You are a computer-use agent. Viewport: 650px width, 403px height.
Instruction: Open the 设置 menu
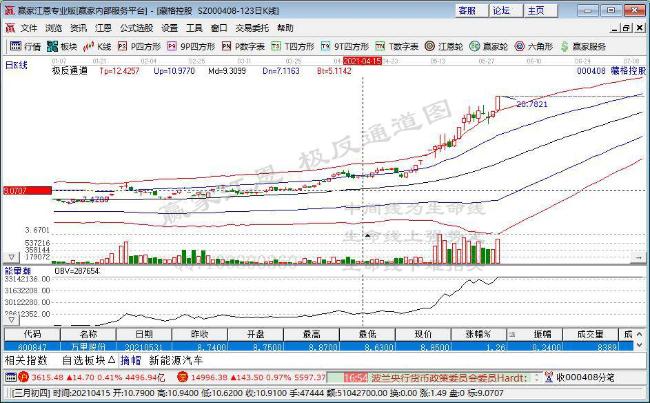[x=169, y=28]
